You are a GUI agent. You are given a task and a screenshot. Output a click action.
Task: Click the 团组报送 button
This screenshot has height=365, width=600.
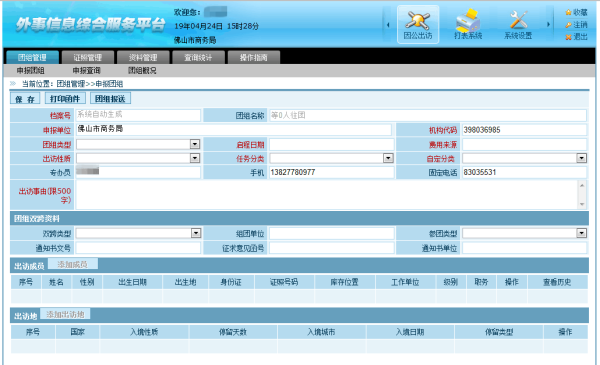pos(110,99)
